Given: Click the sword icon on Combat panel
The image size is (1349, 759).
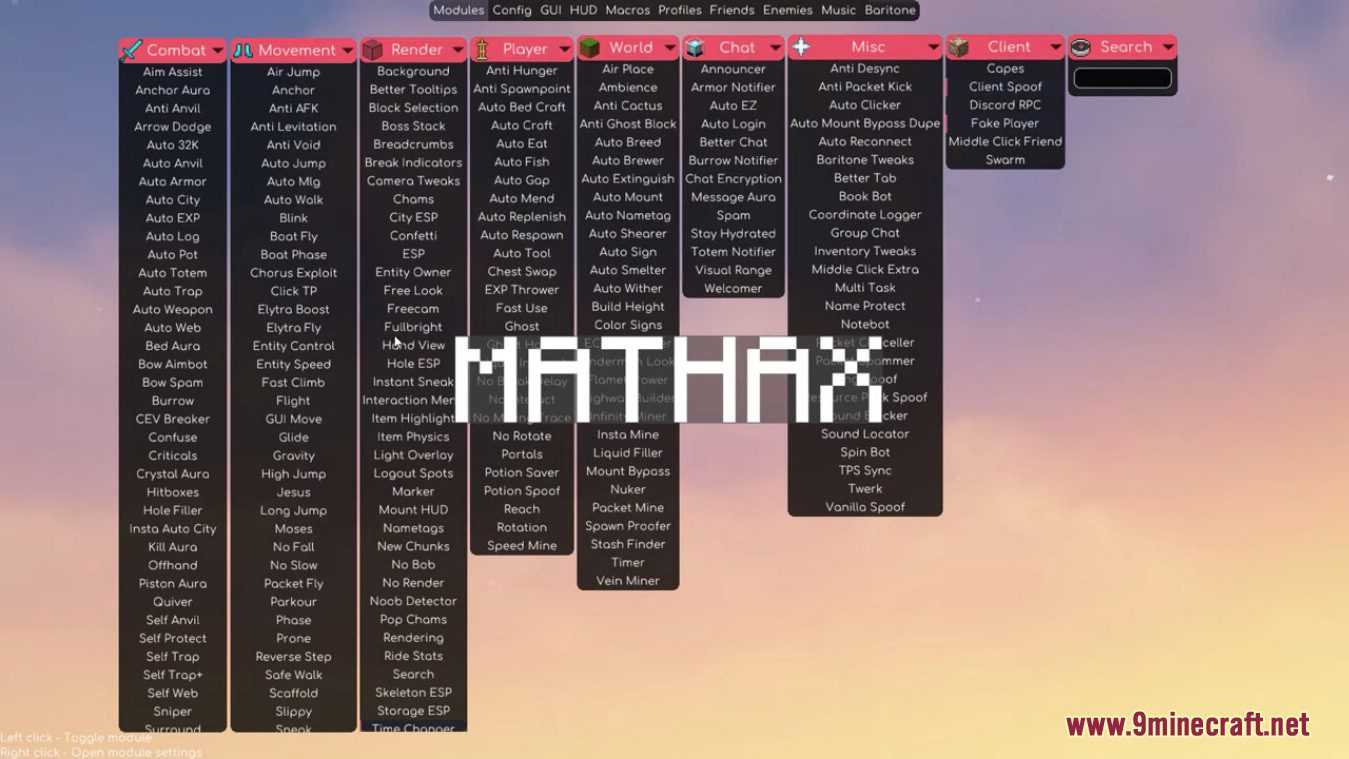Looking at the screenshot, I should (x=131, y=50).
